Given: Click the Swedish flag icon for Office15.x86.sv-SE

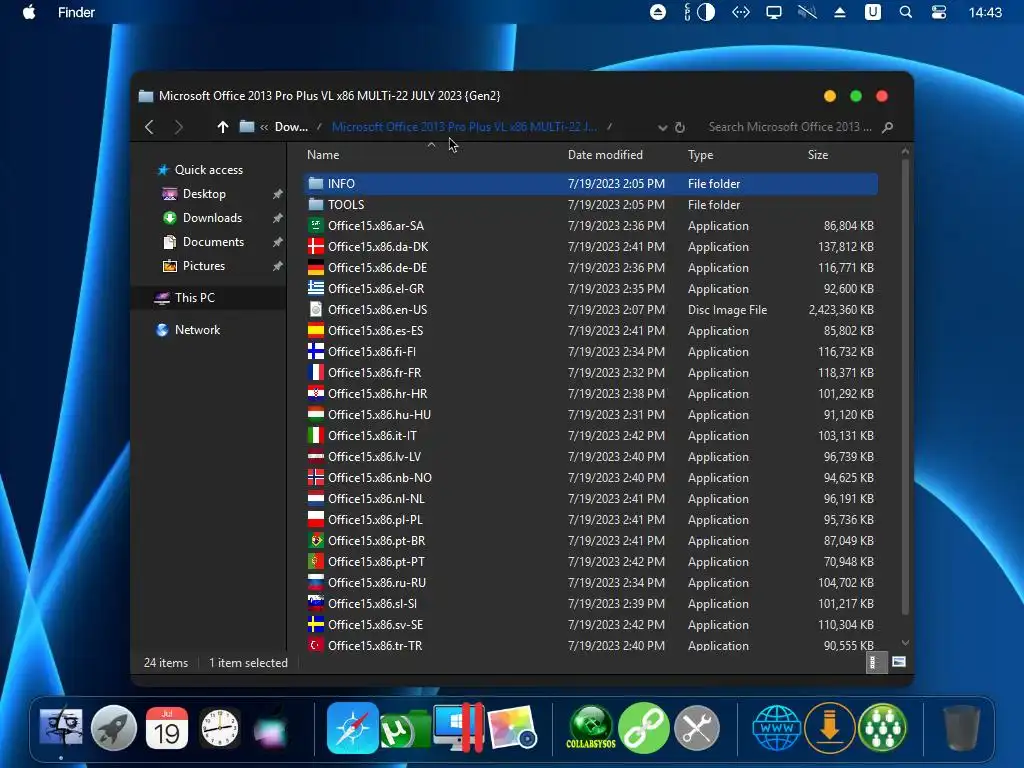Looking at the screenshot, I should pyautogui.click(x=316, y=624).
